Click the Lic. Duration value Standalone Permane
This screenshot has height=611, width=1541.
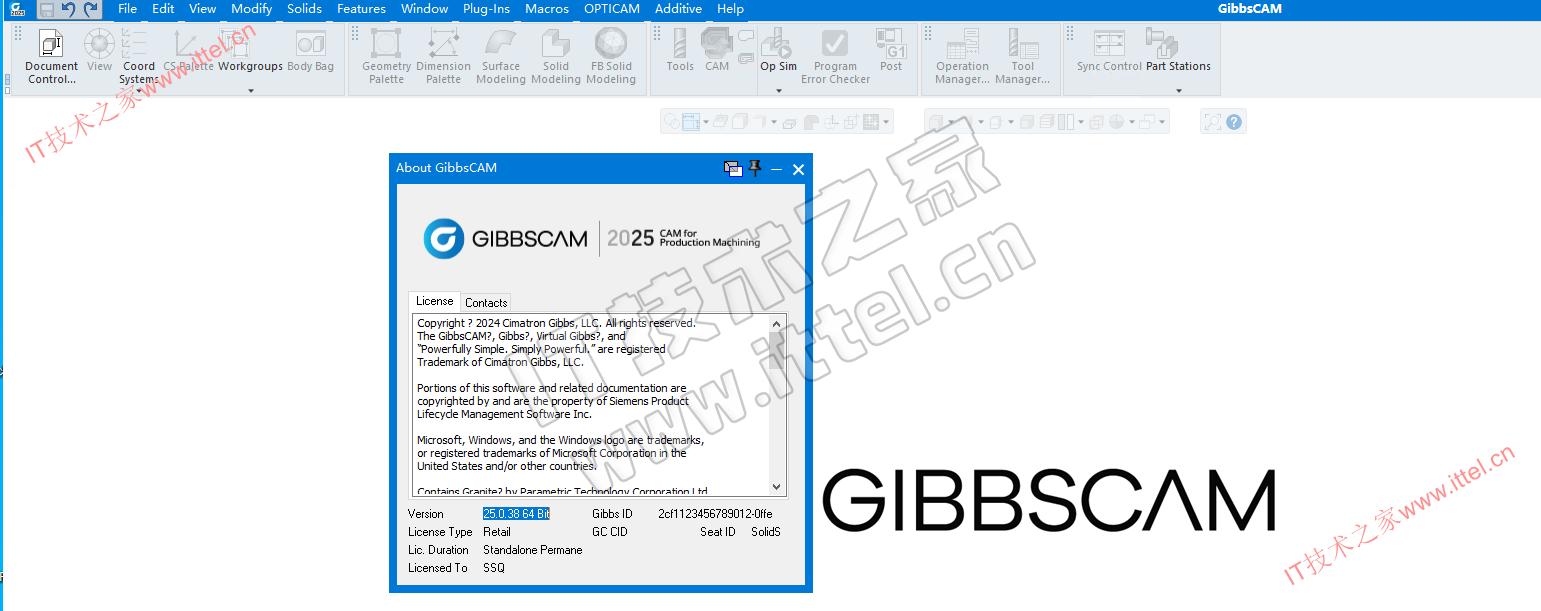533,550
